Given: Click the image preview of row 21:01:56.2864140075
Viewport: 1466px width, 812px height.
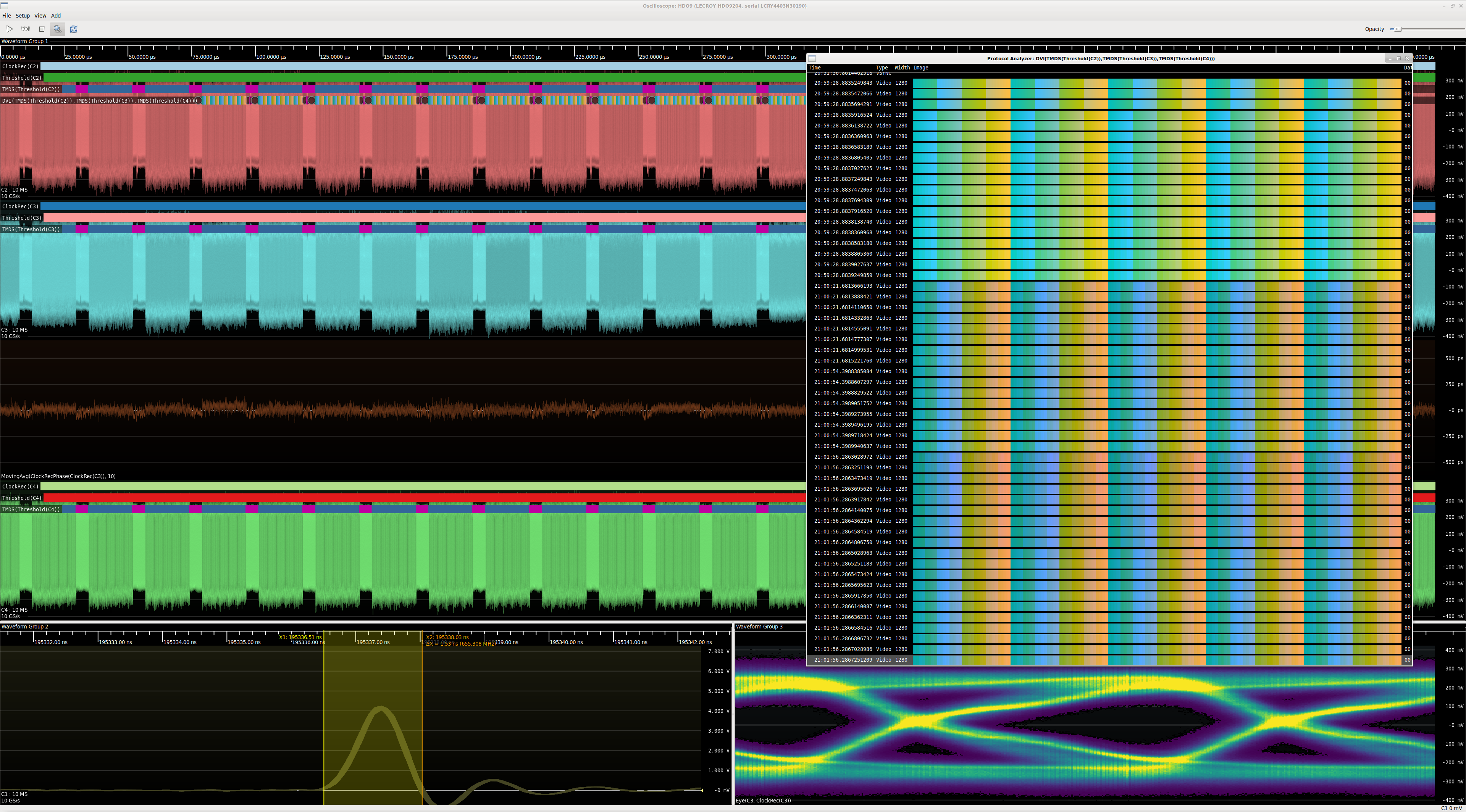Looking at the screenshot, I should click(x=1157, y=510).
